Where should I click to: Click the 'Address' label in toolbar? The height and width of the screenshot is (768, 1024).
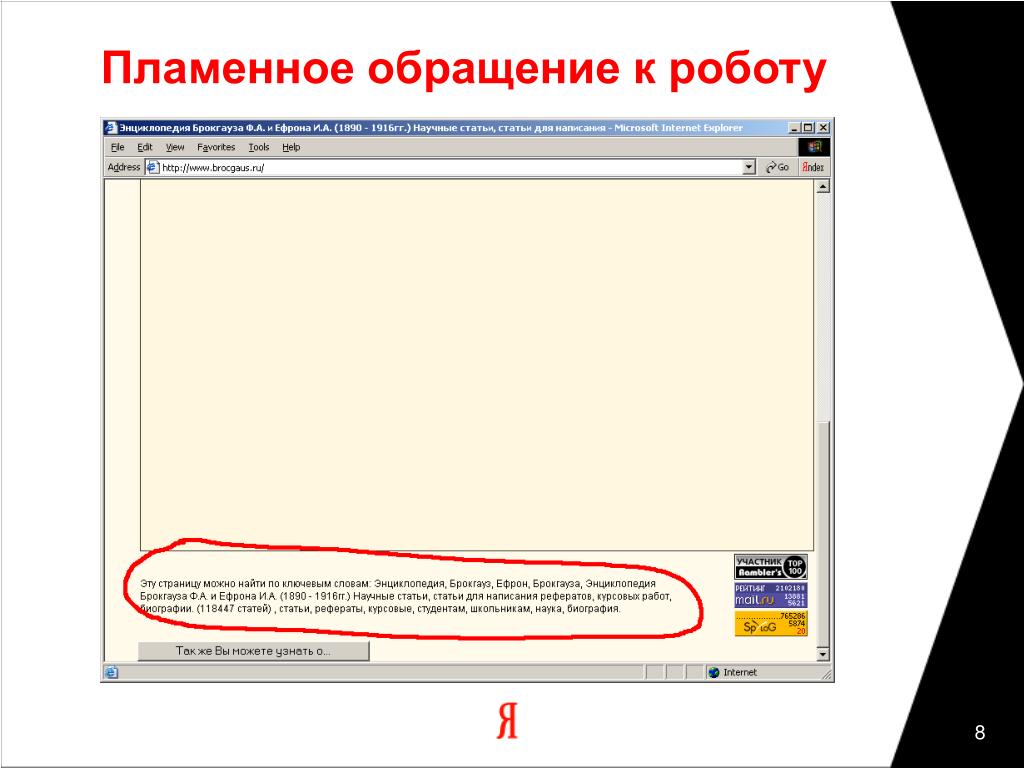coord(124,167)
